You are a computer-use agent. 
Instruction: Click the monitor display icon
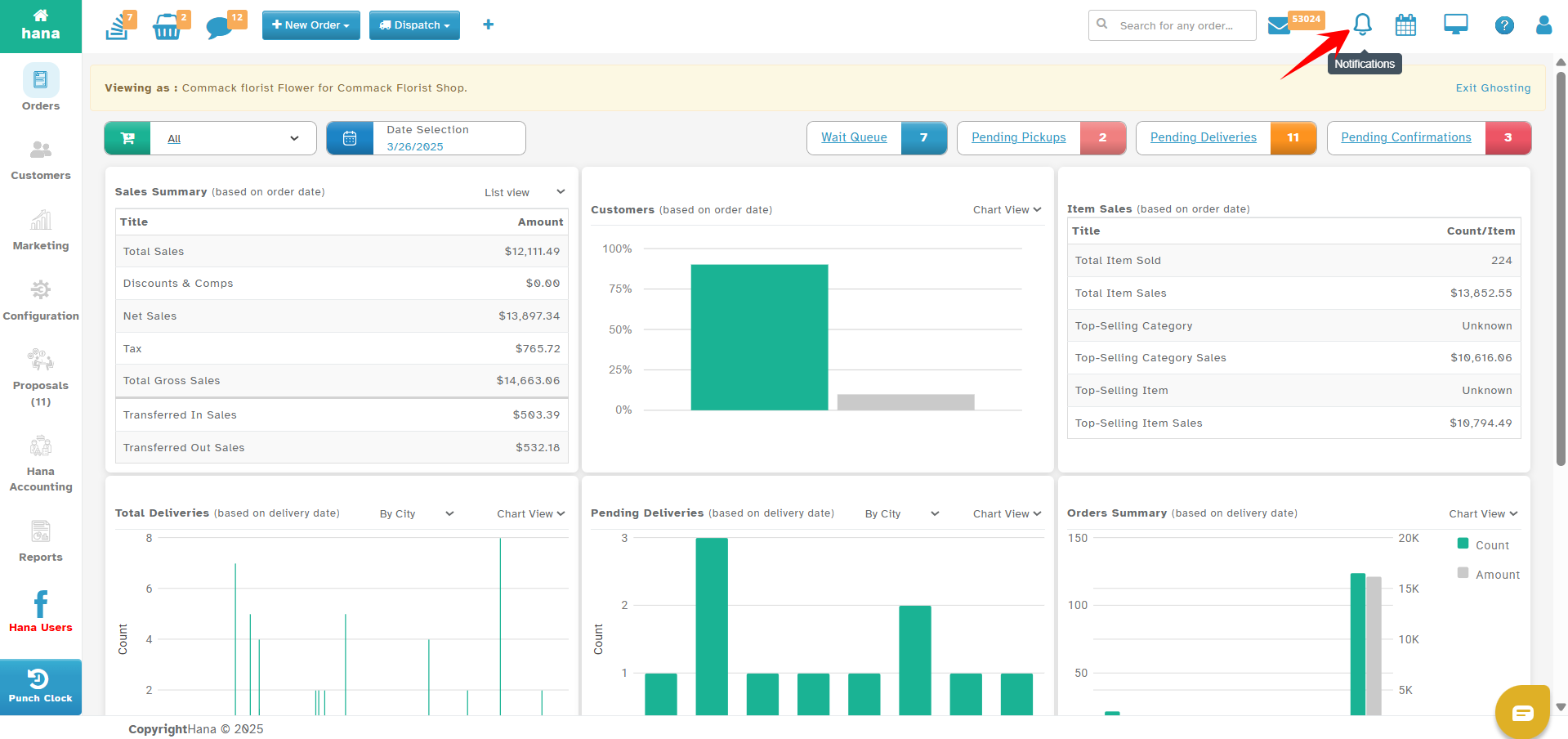click(x=1455, y=25)
